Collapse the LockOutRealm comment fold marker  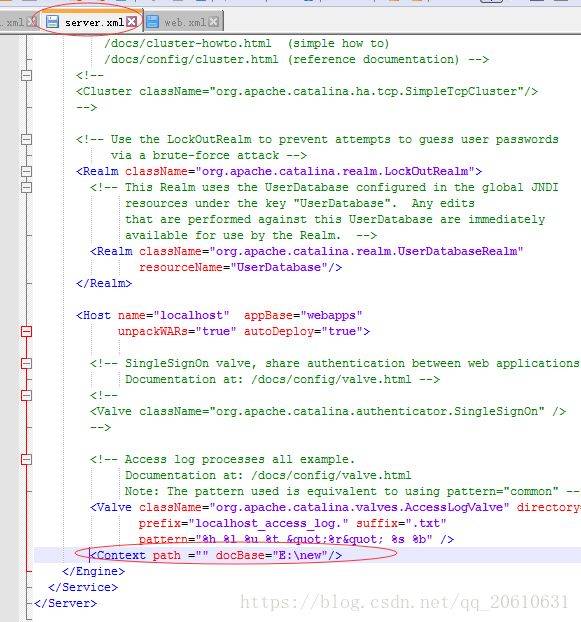(x=26, y=139)
